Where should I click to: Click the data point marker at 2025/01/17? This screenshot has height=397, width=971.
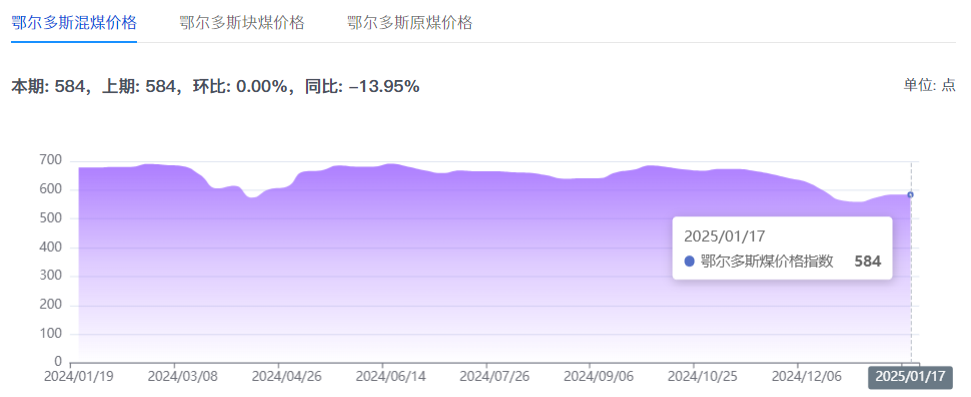pos(910,194)
